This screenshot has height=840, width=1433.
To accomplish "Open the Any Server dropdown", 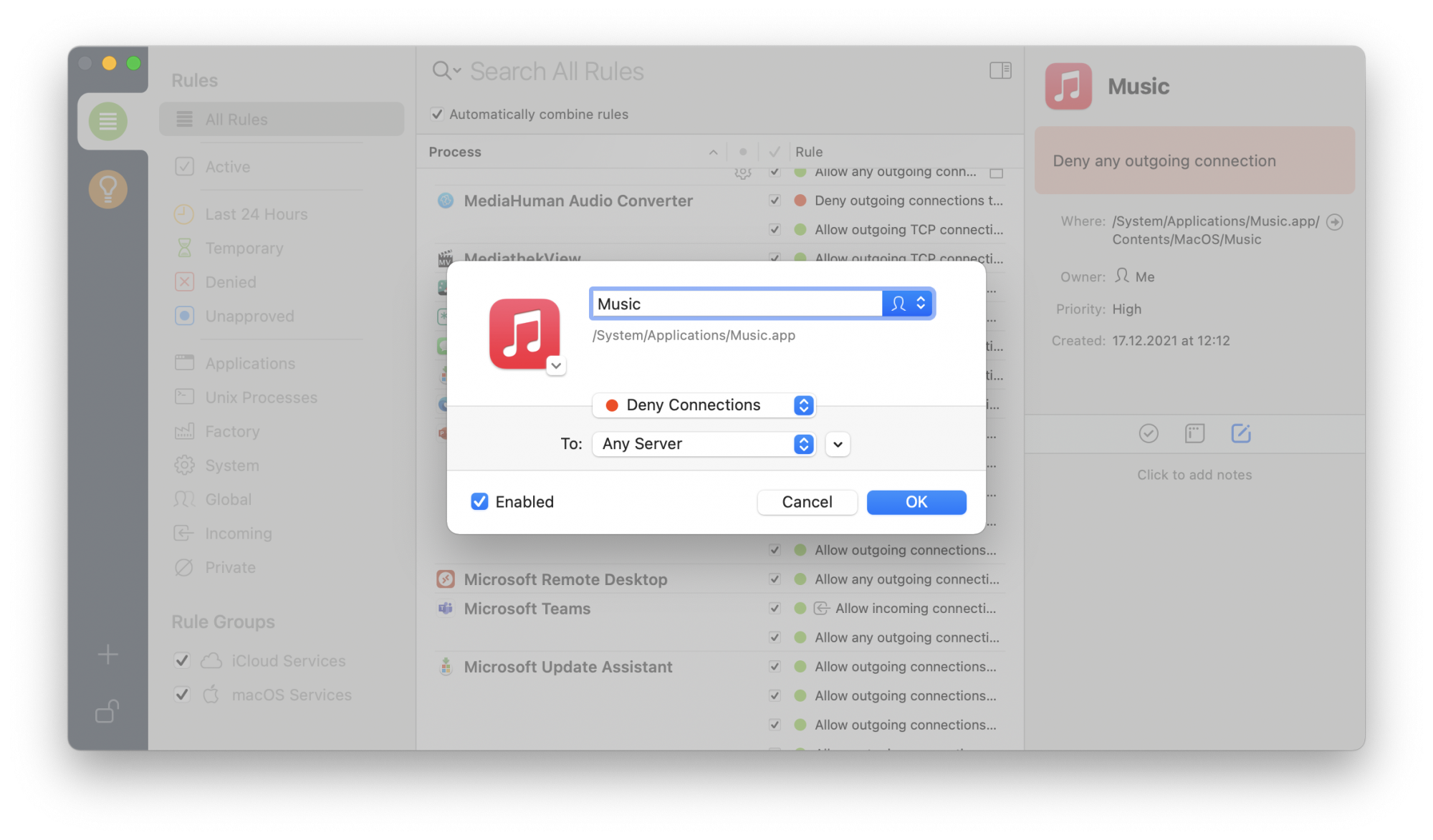I will pyautogui.click(x=704, y=444).
